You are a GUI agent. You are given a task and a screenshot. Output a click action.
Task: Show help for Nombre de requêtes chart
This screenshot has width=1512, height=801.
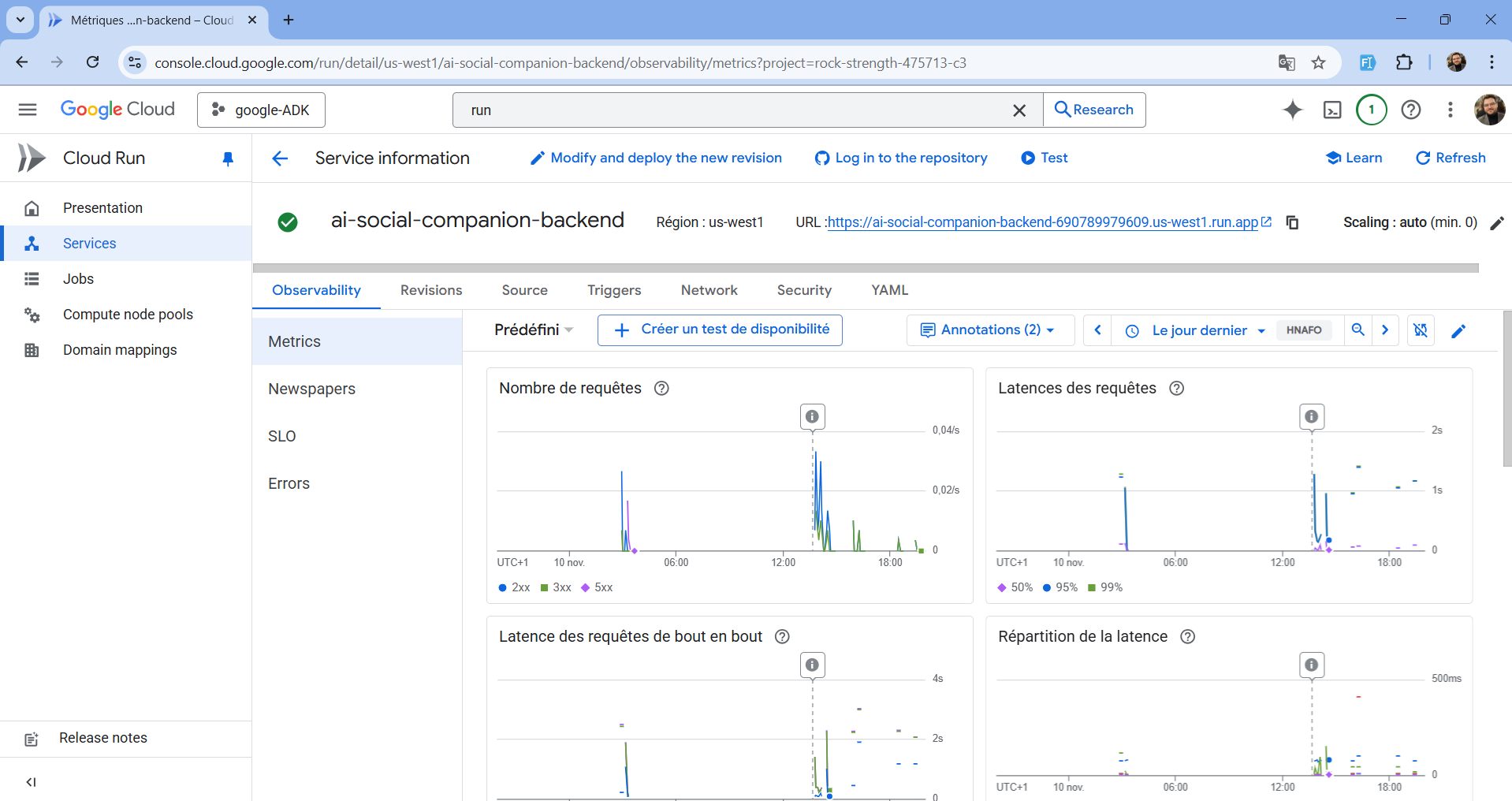661,388
